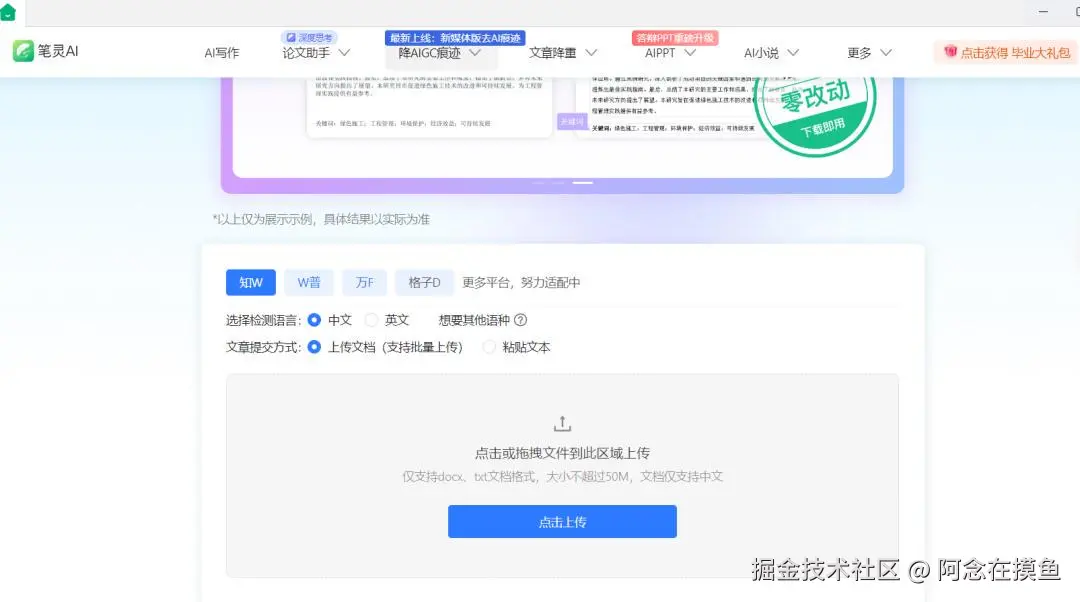Click the 最新上线 新媒体版去AI痕迹 banner tag

[x=455, y=38]
